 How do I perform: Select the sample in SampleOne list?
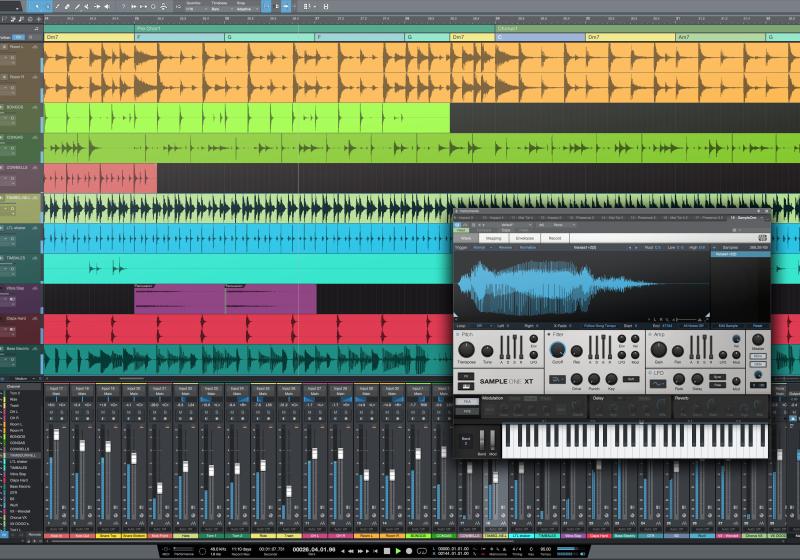coord(740,254)
